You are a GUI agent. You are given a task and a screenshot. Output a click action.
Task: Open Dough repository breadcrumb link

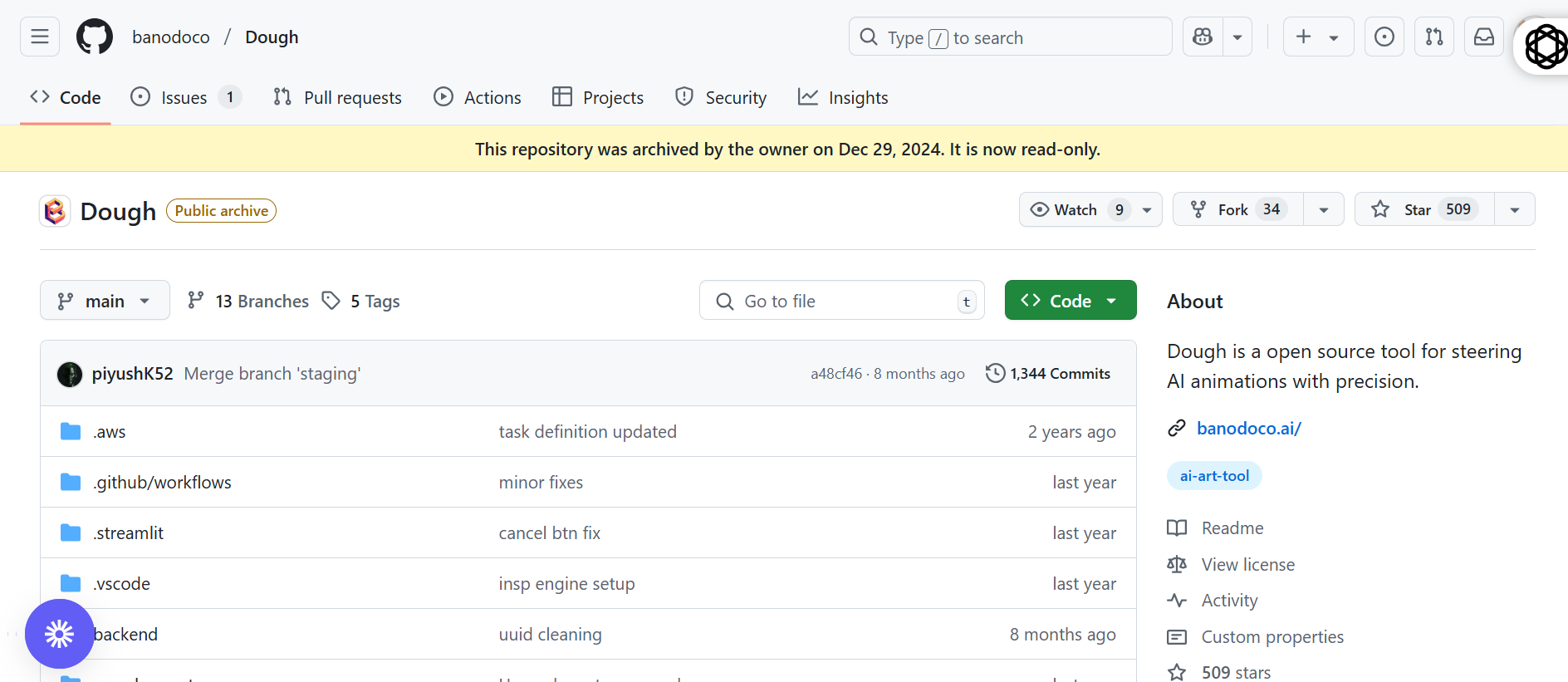272,37
